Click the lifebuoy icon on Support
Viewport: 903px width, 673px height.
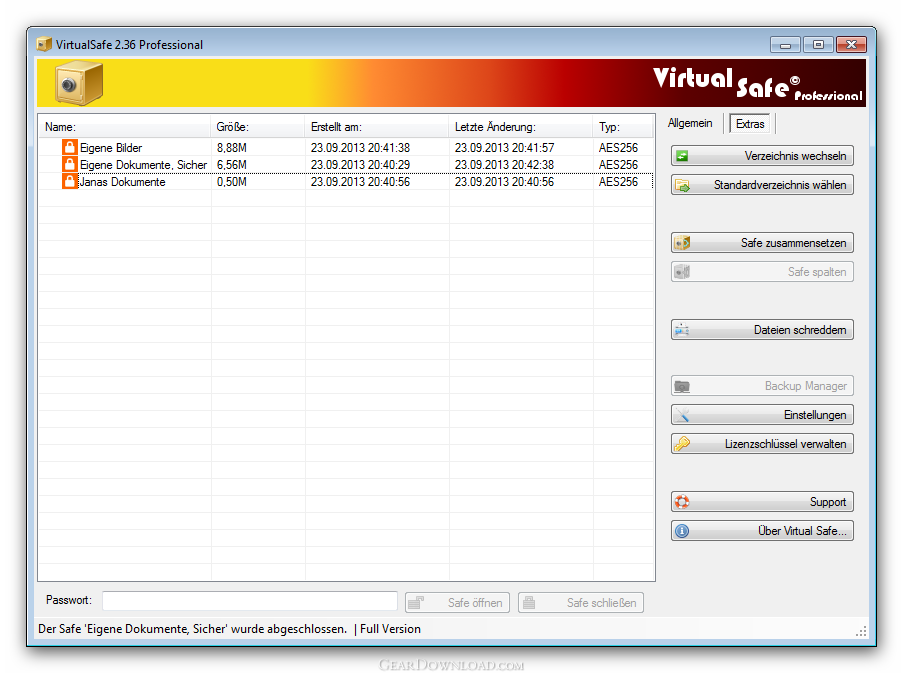[682, 502]
